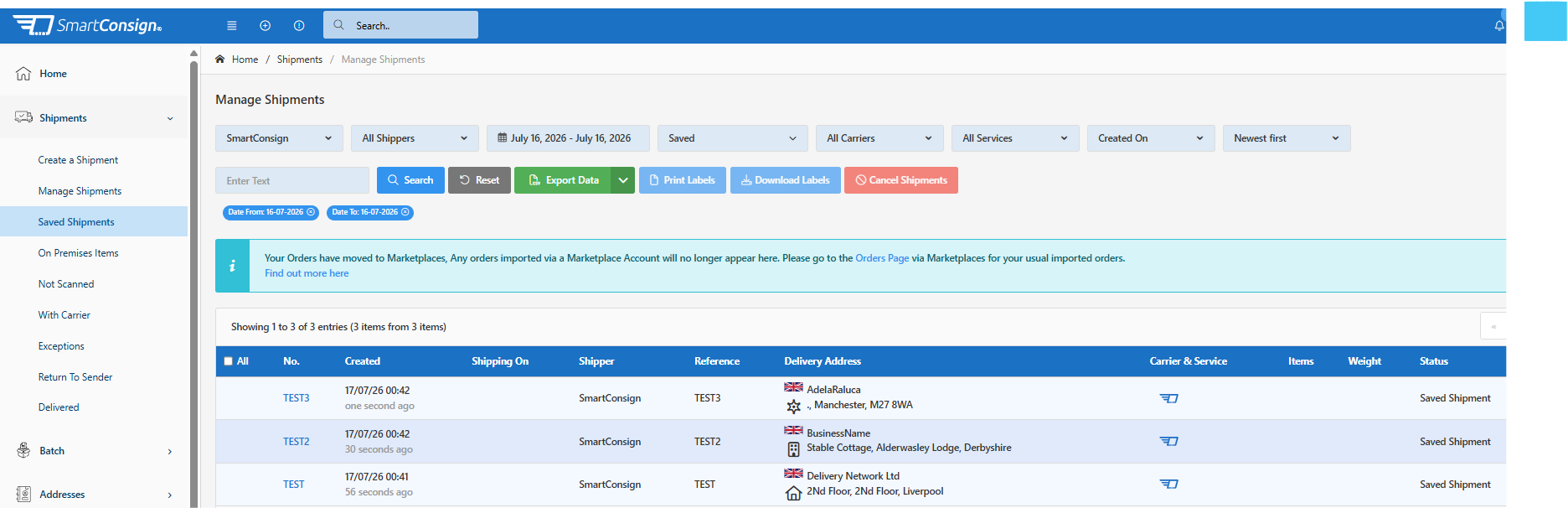Screen dimensions: 1568x508
Task: Click UK flag in Delivery Network Ltd row
Action: tap(793, 474)
